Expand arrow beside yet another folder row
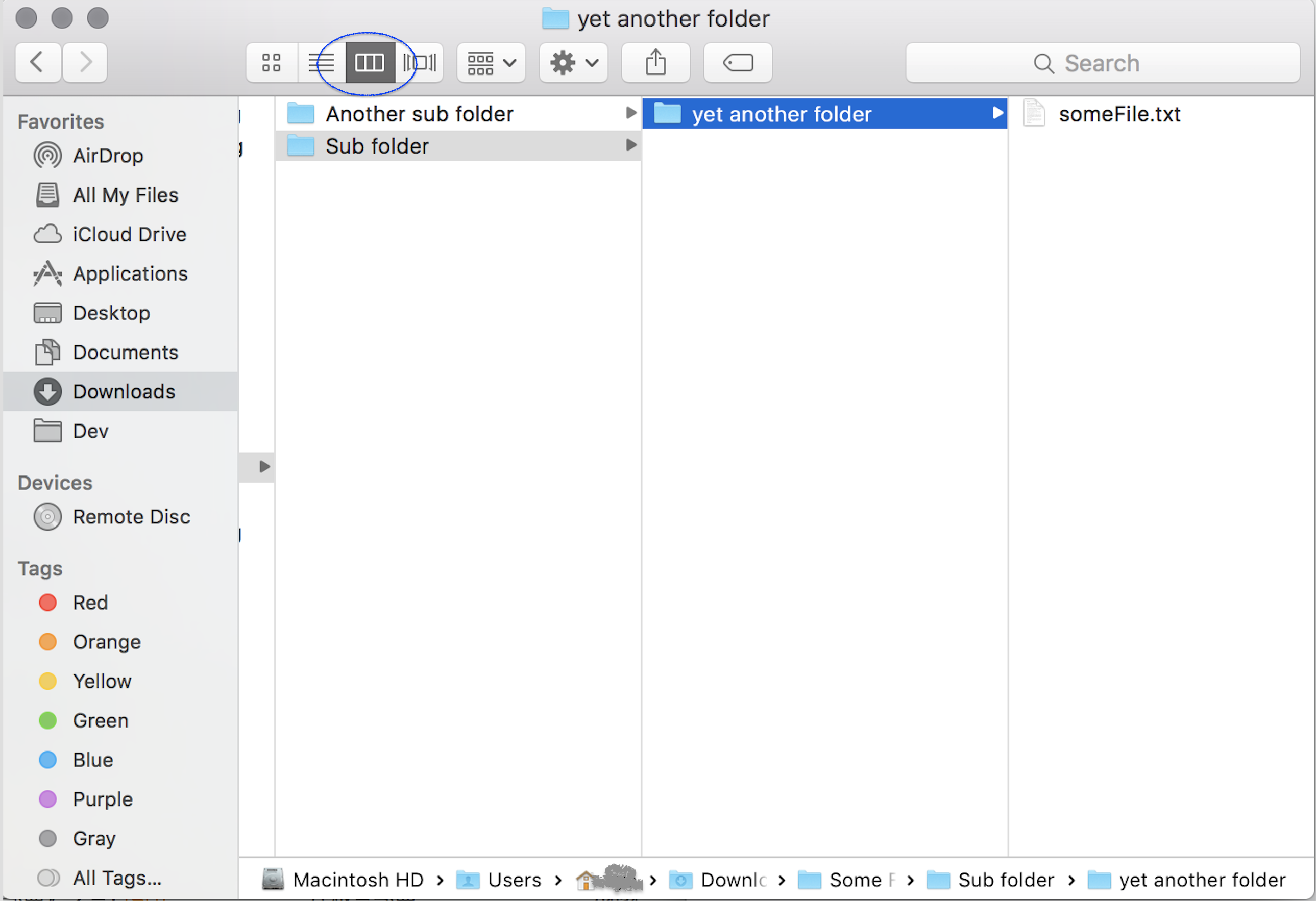The height and width of the screenshot is (901, 1316). [998, 113]
